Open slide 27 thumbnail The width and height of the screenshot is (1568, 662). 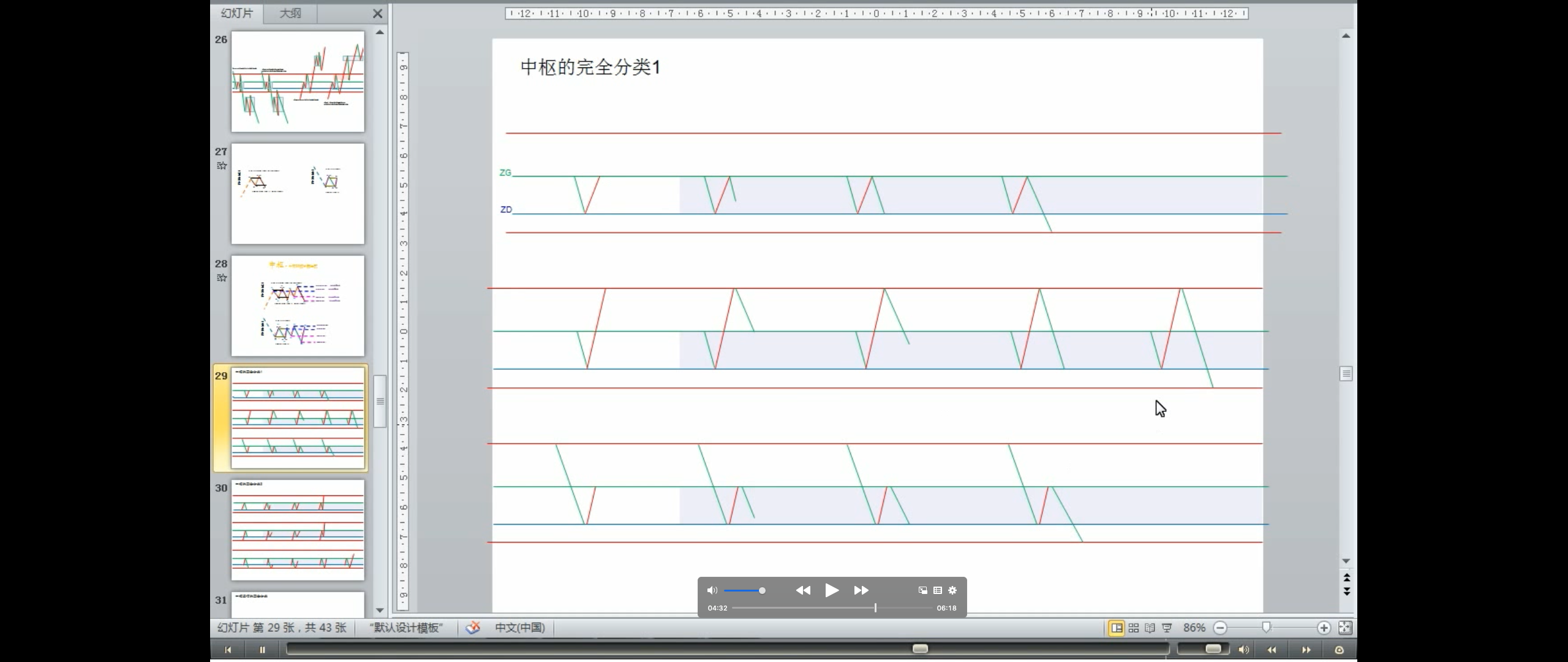coord(298,194)
